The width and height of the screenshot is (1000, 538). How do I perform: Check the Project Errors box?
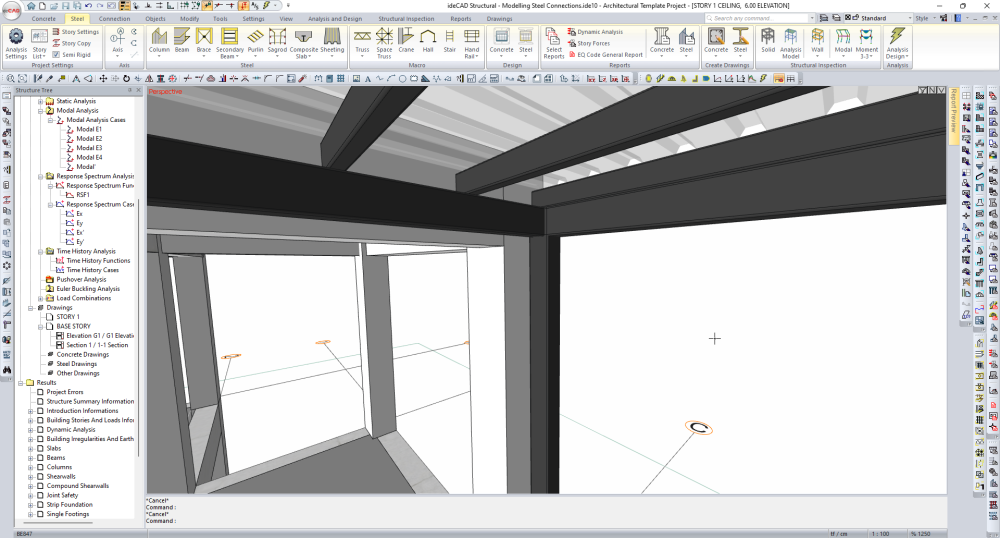point(40,392)
